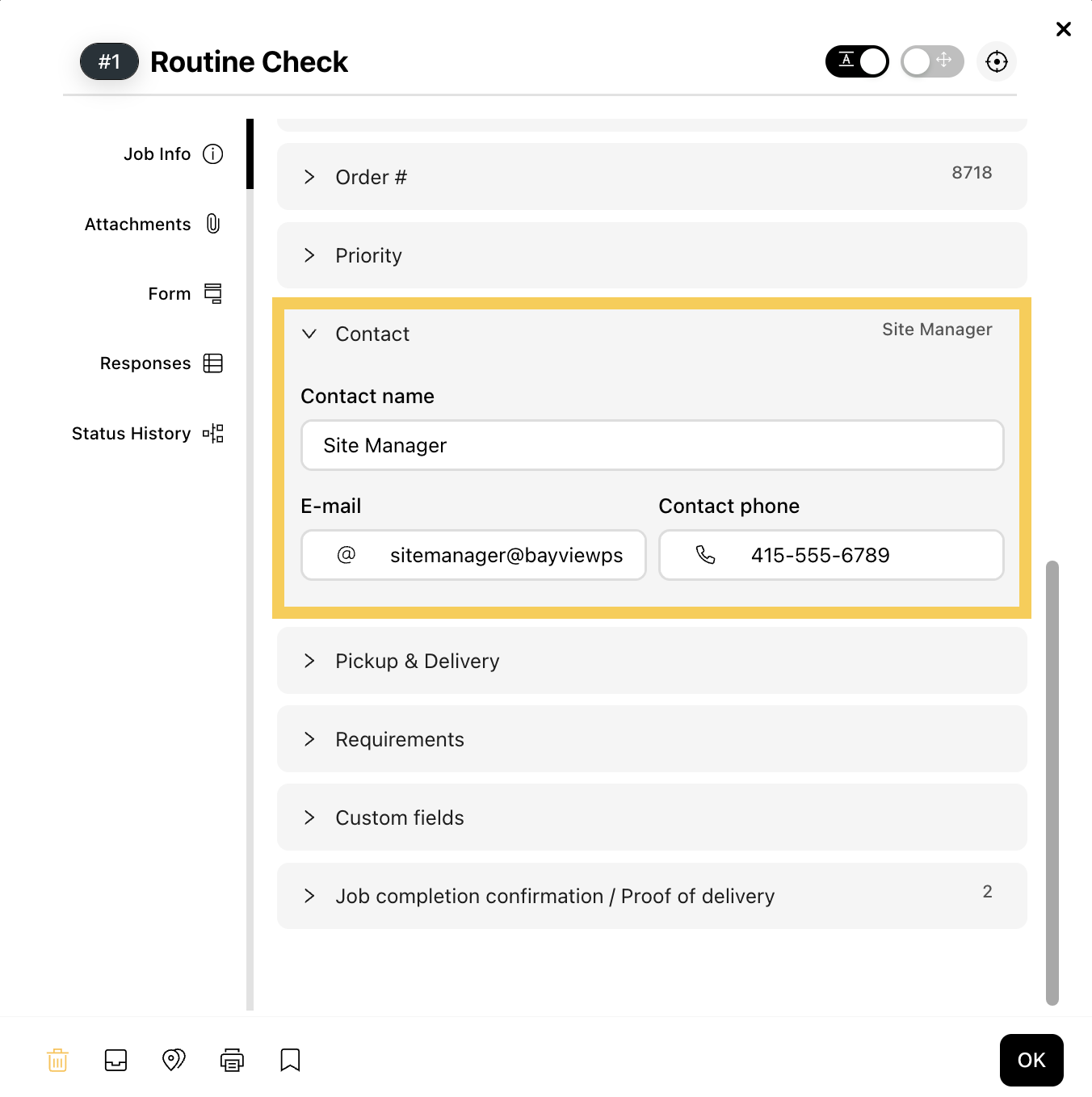Screen dimensions: 1092x1097
Task: Expand the Requirements section
Action: click(652, 739)
